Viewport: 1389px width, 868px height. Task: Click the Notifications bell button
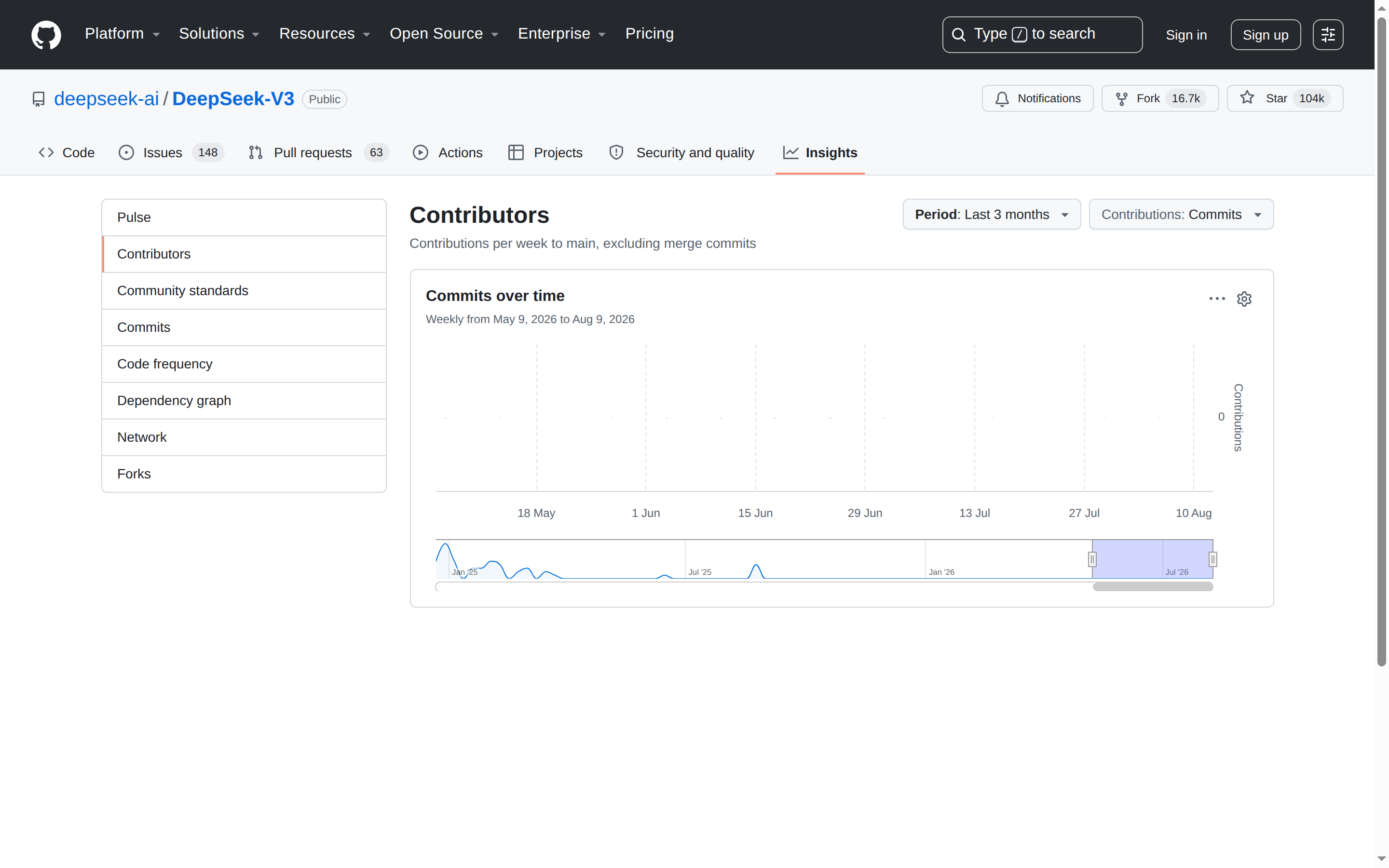pos(1037,98)
